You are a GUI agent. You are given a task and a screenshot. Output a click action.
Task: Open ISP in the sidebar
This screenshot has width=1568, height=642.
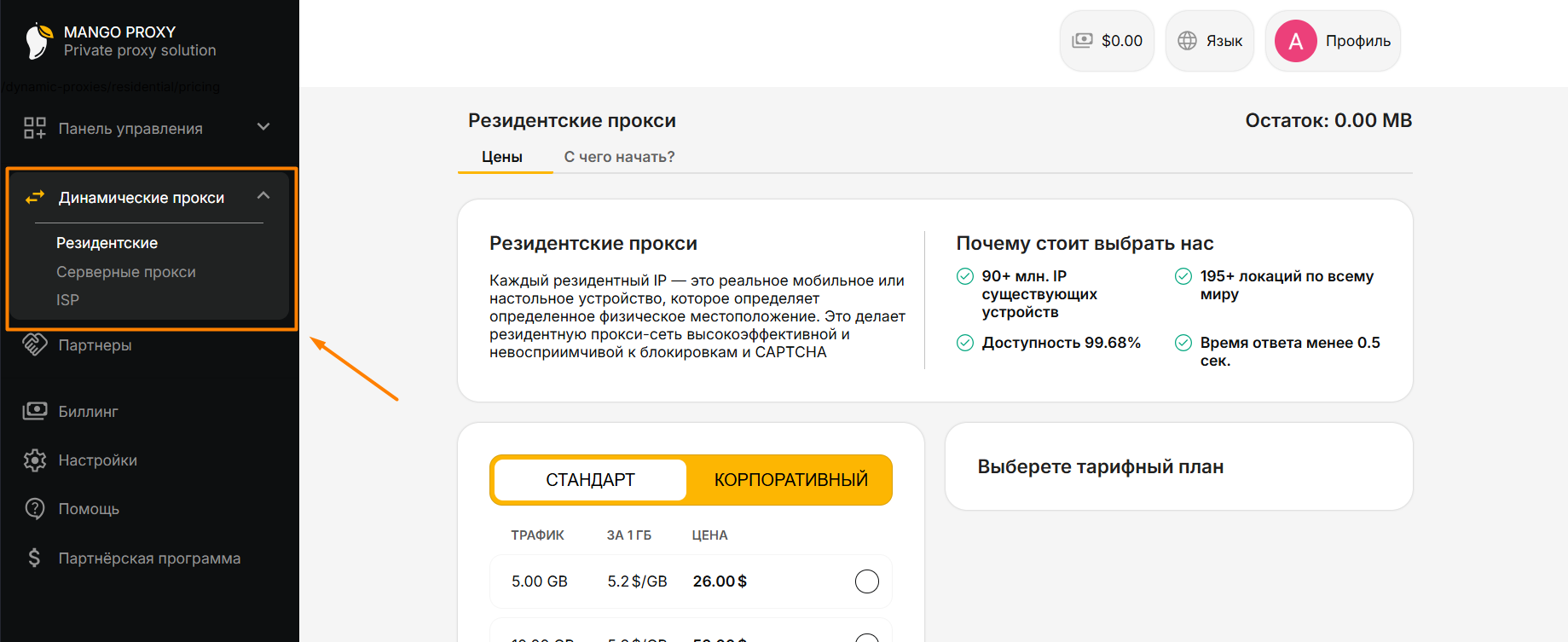pos(67,300)
